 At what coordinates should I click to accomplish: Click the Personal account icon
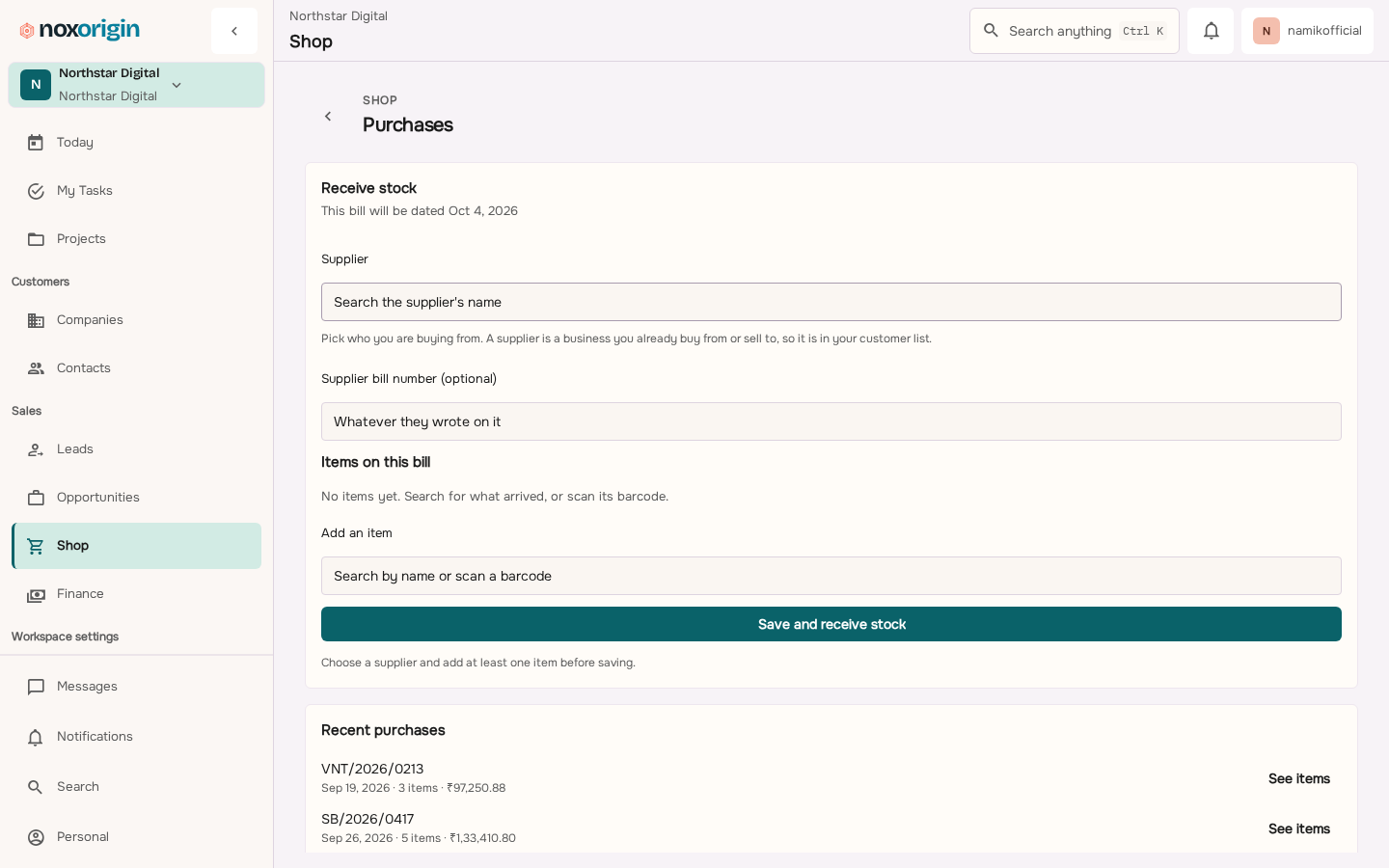click(36, 837)
